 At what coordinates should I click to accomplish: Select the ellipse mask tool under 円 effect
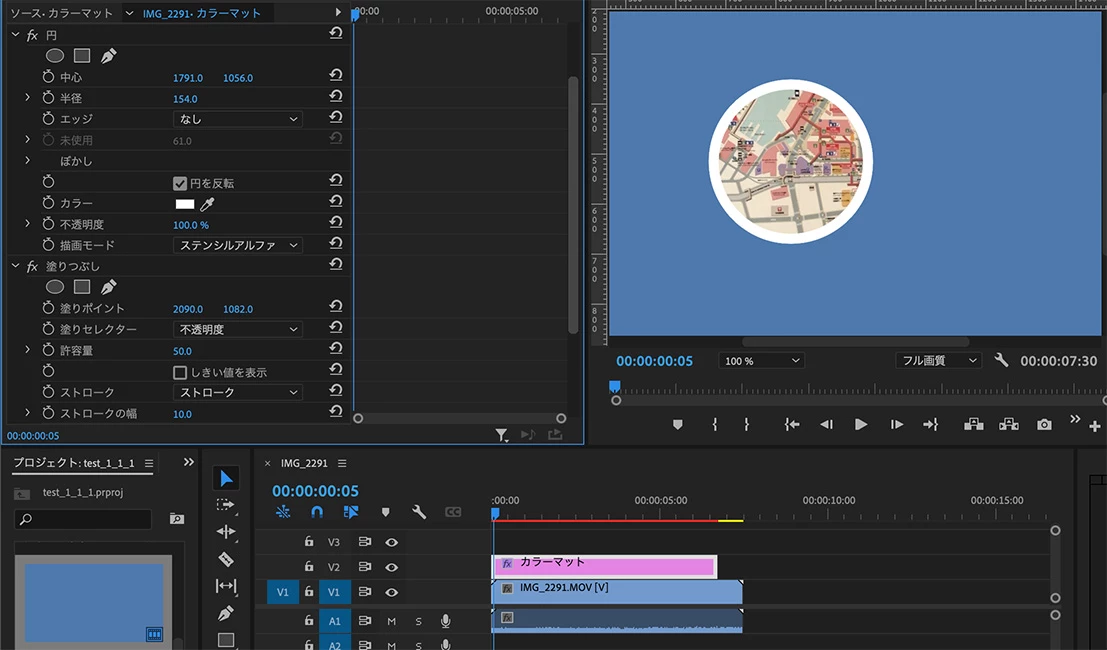point(55,56)
